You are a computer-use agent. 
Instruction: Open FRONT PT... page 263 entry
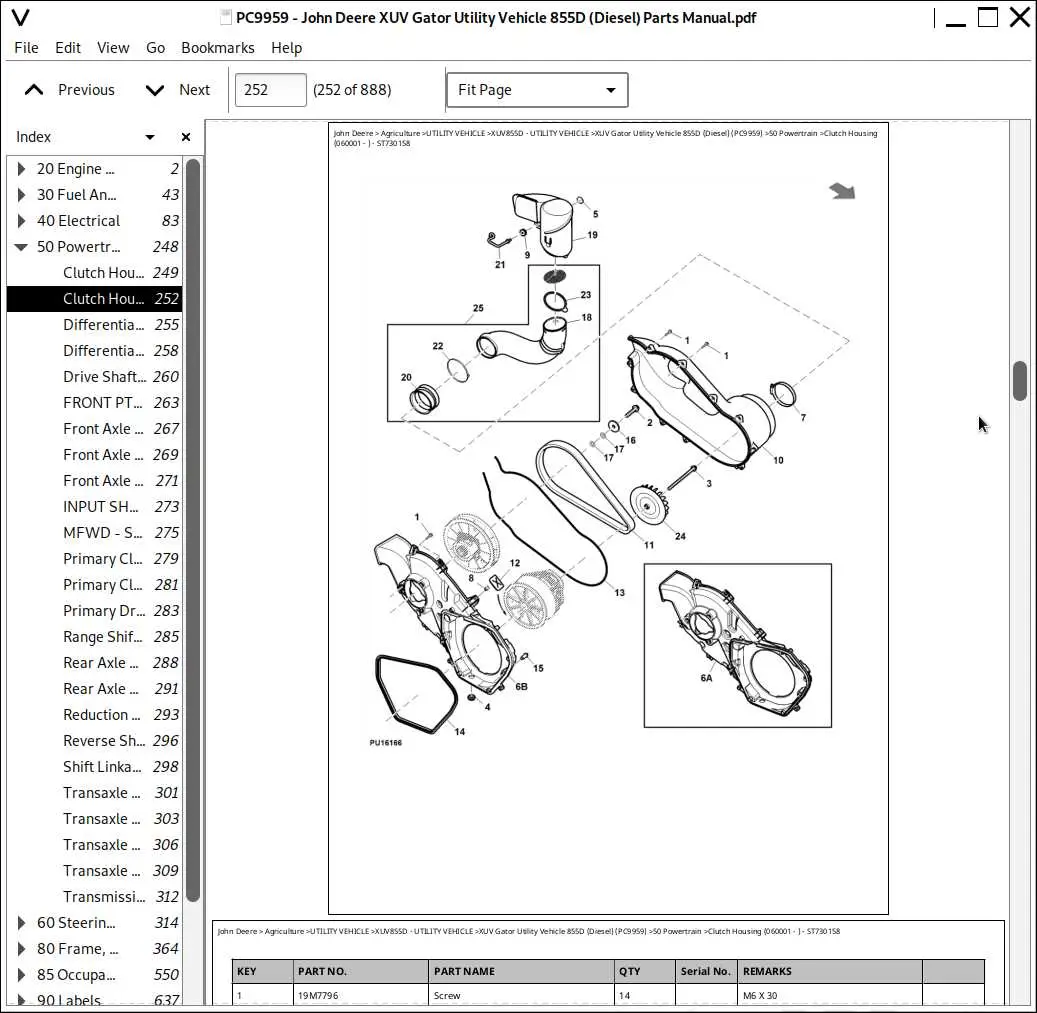95,403
